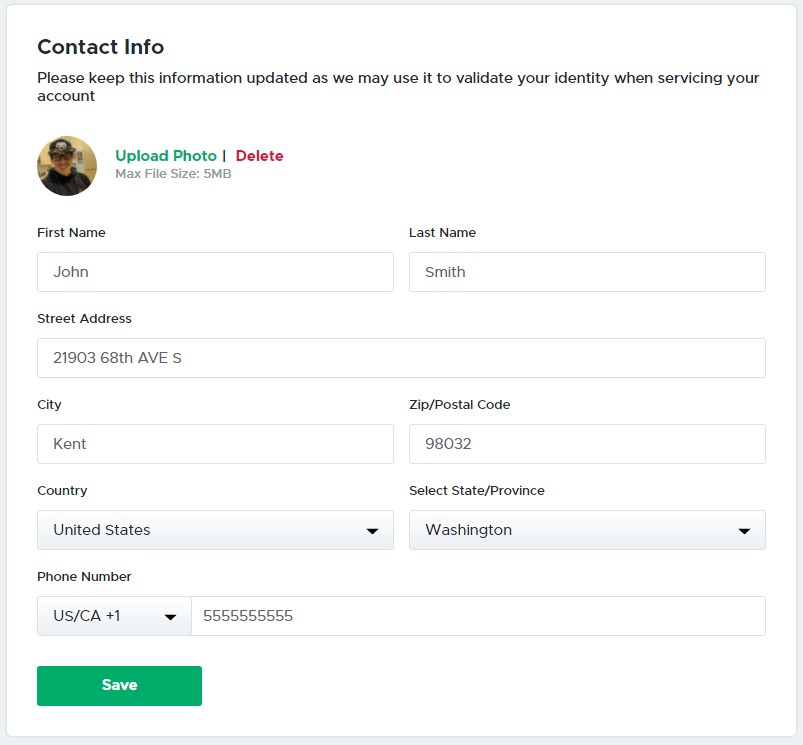
Task: Click the Phone Number input showing 5555555555
Action: pos(479,616)
